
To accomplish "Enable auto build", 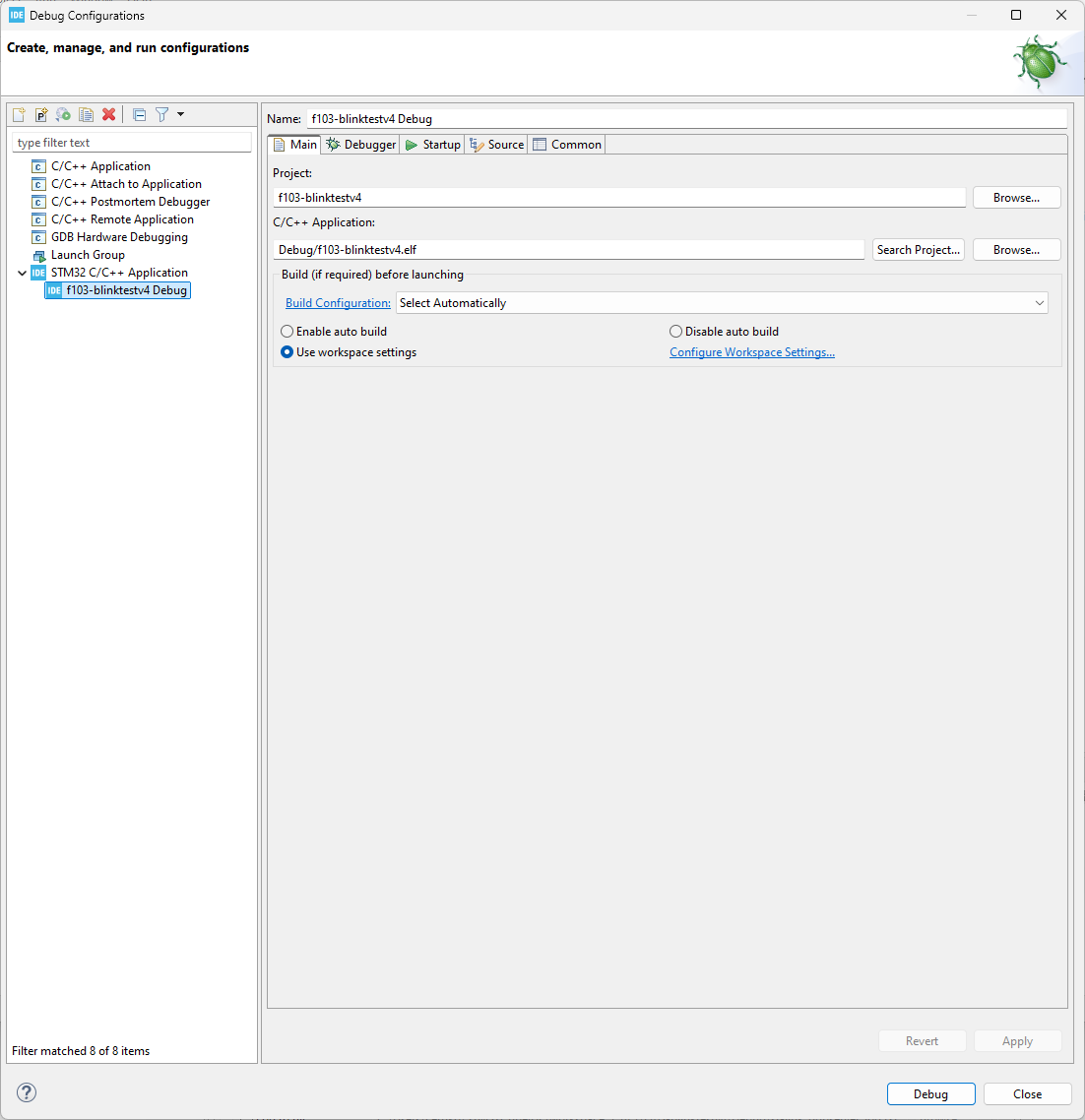I will [x=287, y=331].
